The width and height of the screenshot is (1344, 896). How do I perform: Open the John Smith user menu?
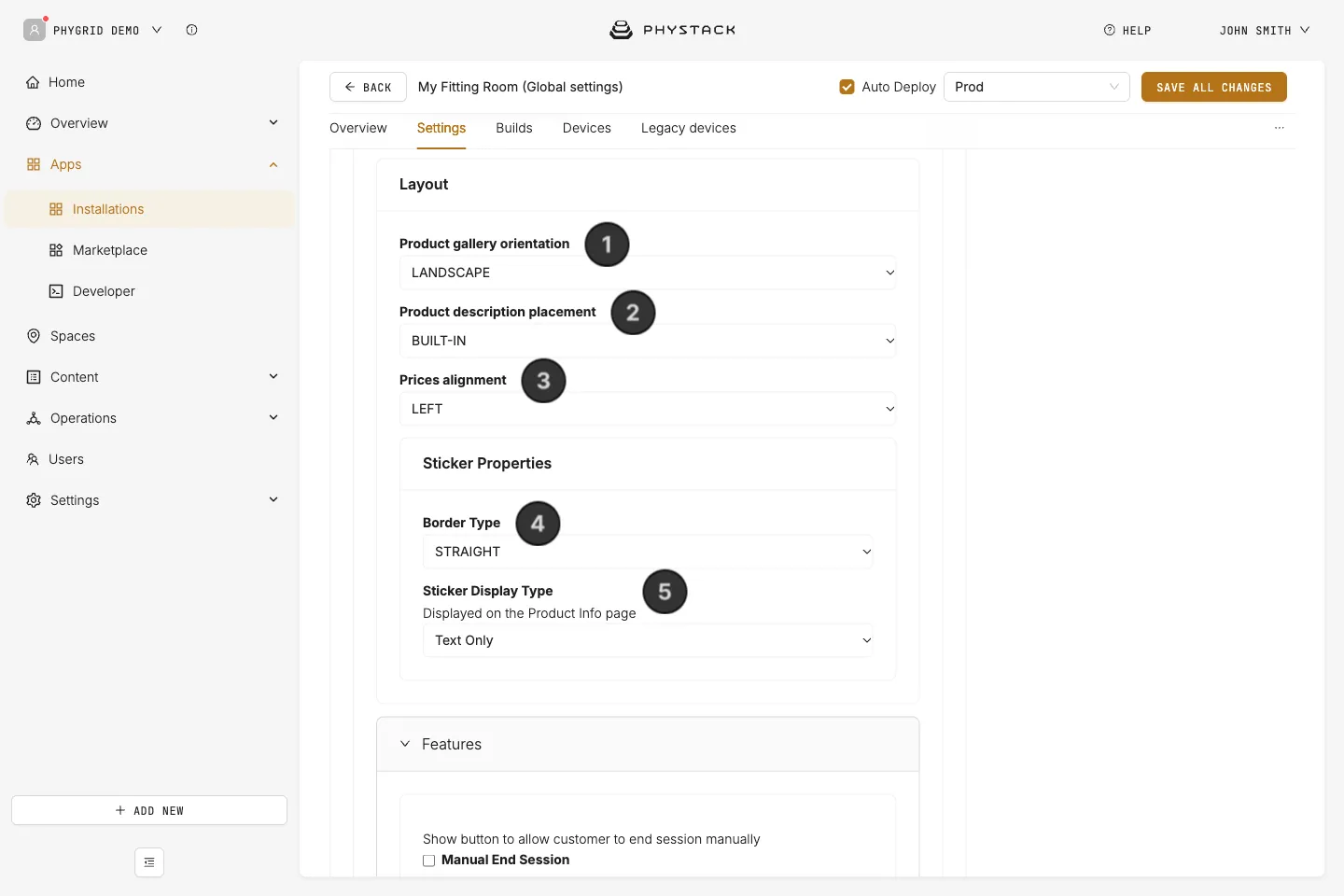(x=1265, y=30)
